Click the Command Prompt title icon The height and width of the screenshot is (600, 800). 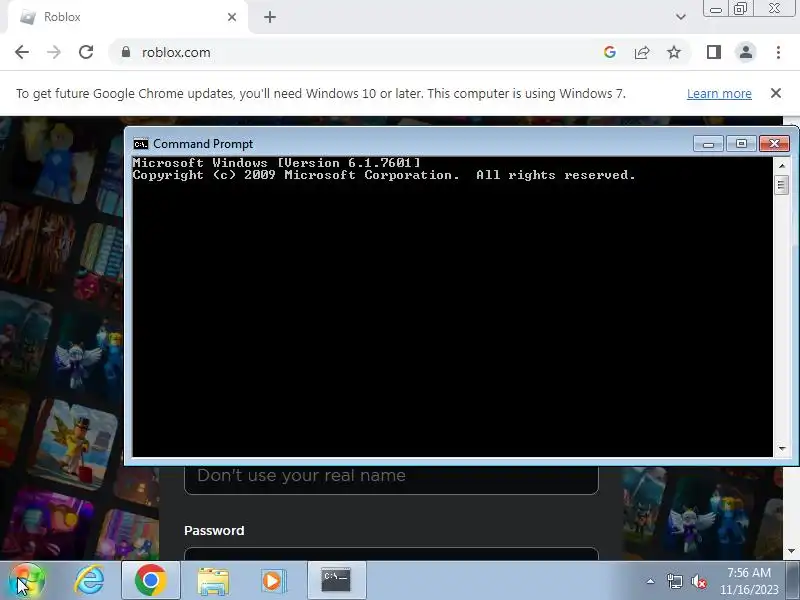pyautogui.click(x=140, y=144)
